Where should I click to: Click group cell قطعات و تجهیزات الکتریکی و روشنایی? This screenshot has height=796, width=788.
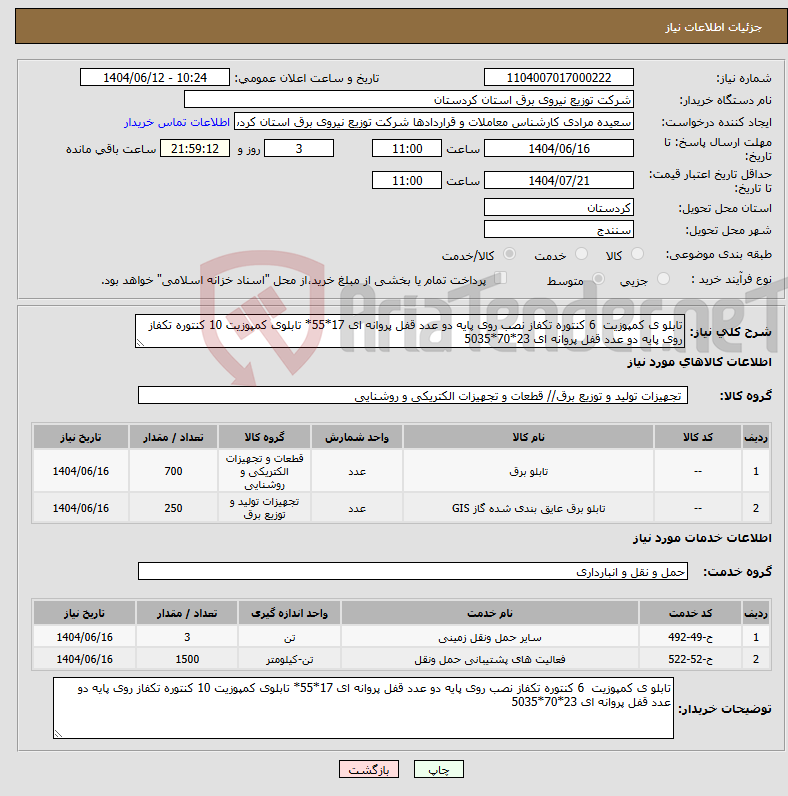point(264,471)
